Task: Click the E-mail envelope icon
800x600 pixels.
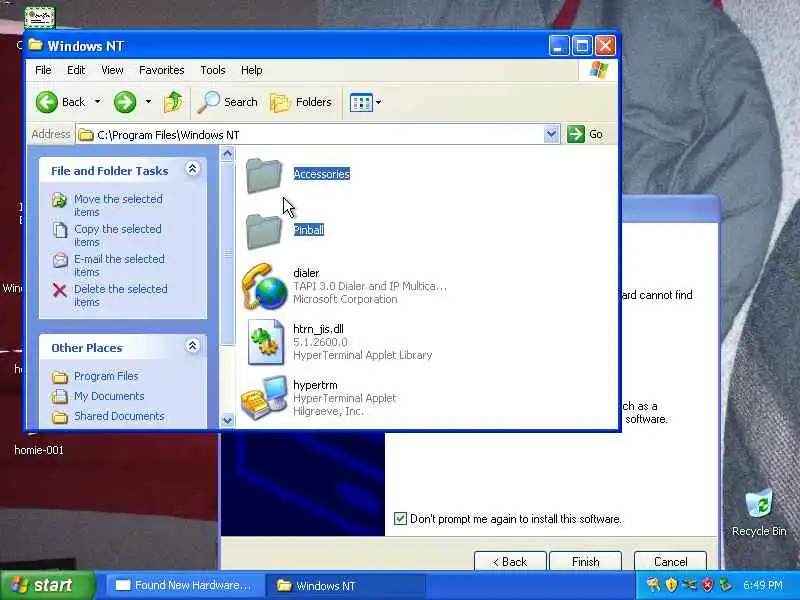Action: coord(60,260)
